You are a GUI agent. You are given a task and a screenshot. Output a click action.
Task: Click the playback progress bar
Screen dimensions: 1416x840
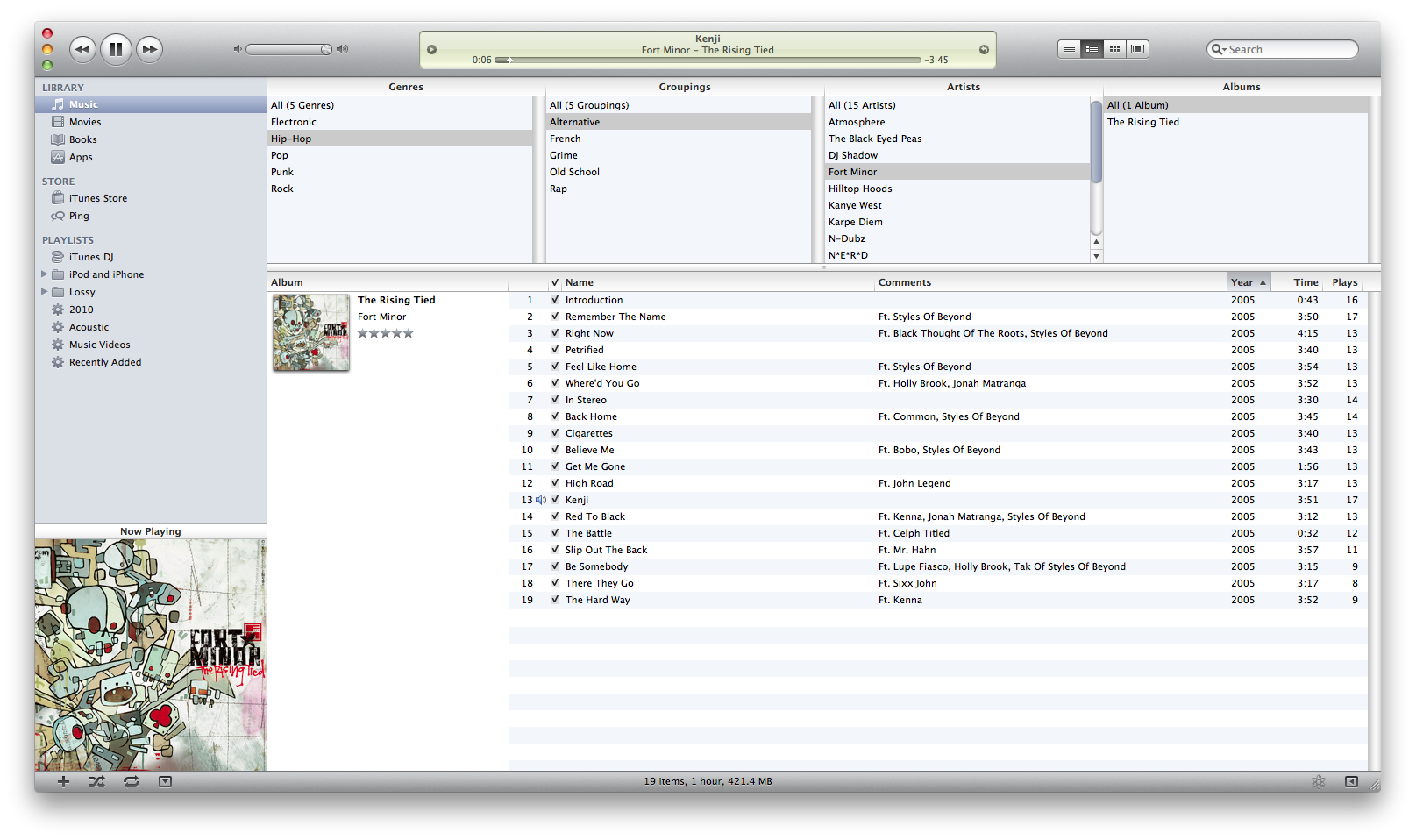708,60
